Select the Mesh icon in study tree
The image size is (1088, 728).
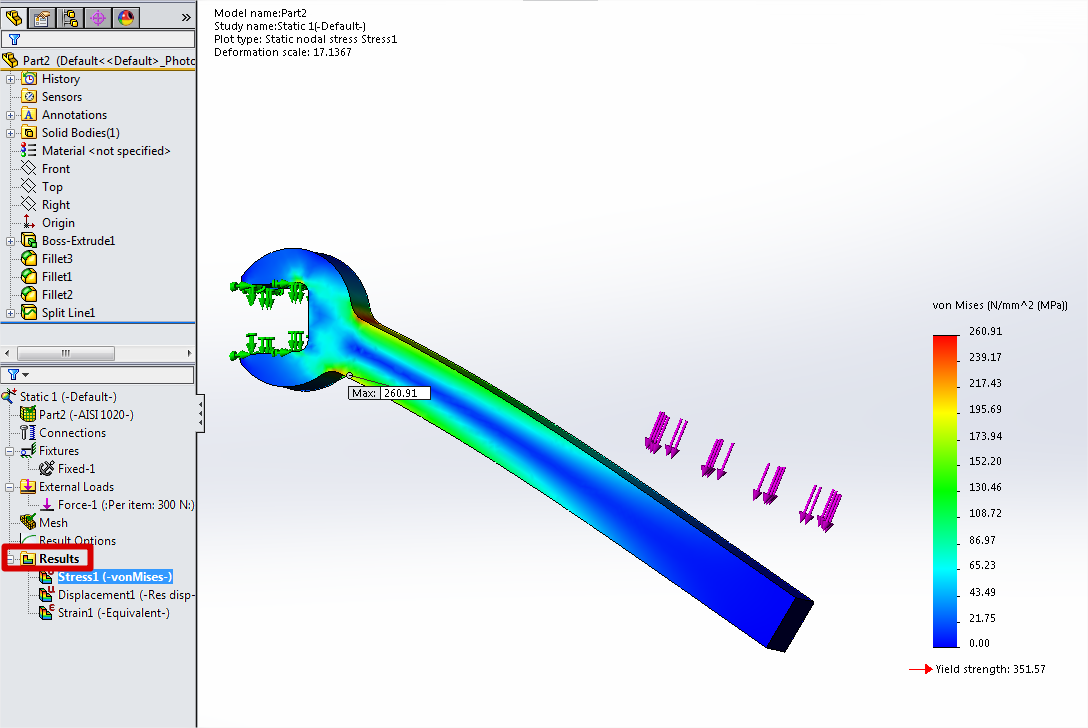tap(28, 523)
